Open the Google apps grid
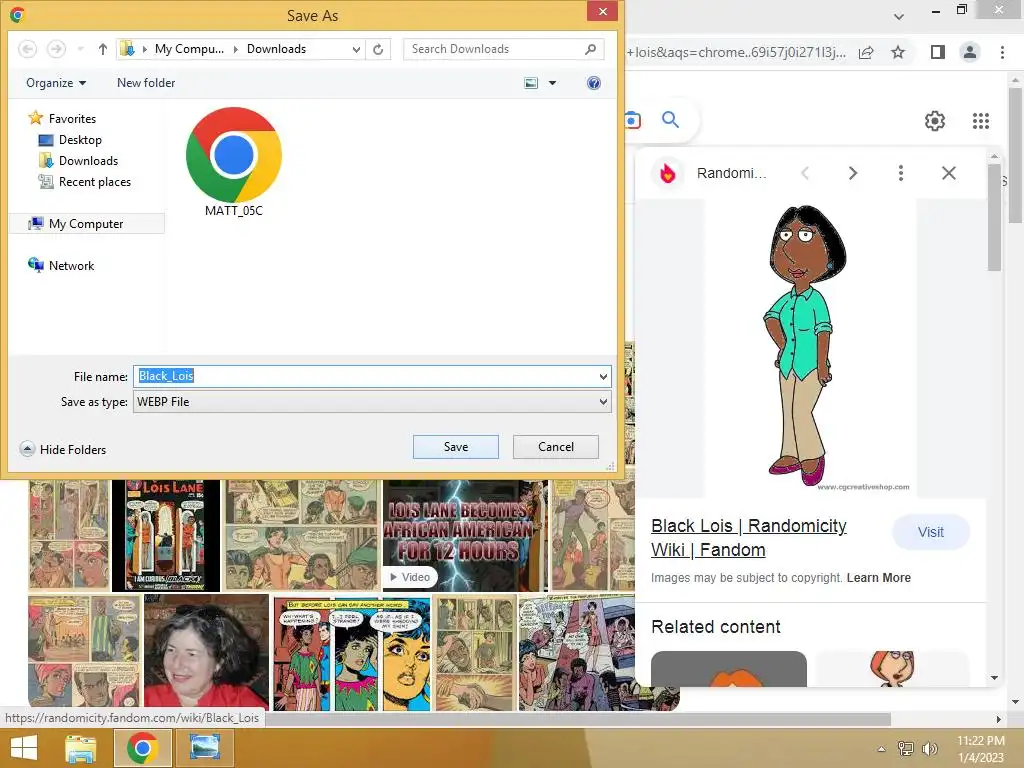1024x768 pixels. (980, 121)
